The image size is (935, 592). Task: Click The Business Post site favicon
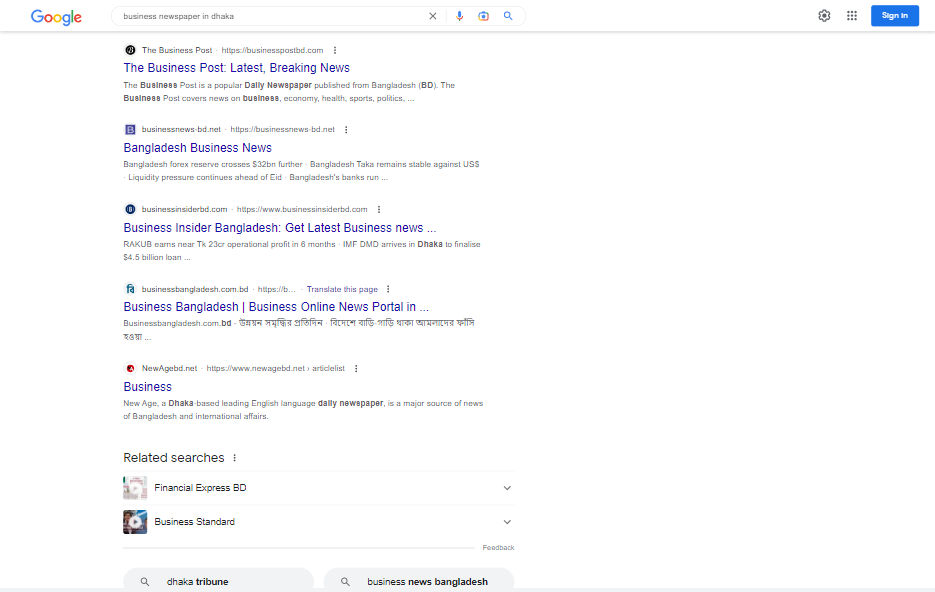coord(130,49)
